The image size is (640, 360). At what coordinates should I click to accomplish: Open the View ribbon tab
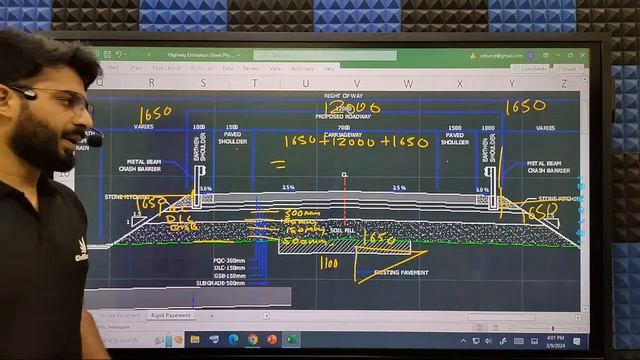[x=276, y=69]
